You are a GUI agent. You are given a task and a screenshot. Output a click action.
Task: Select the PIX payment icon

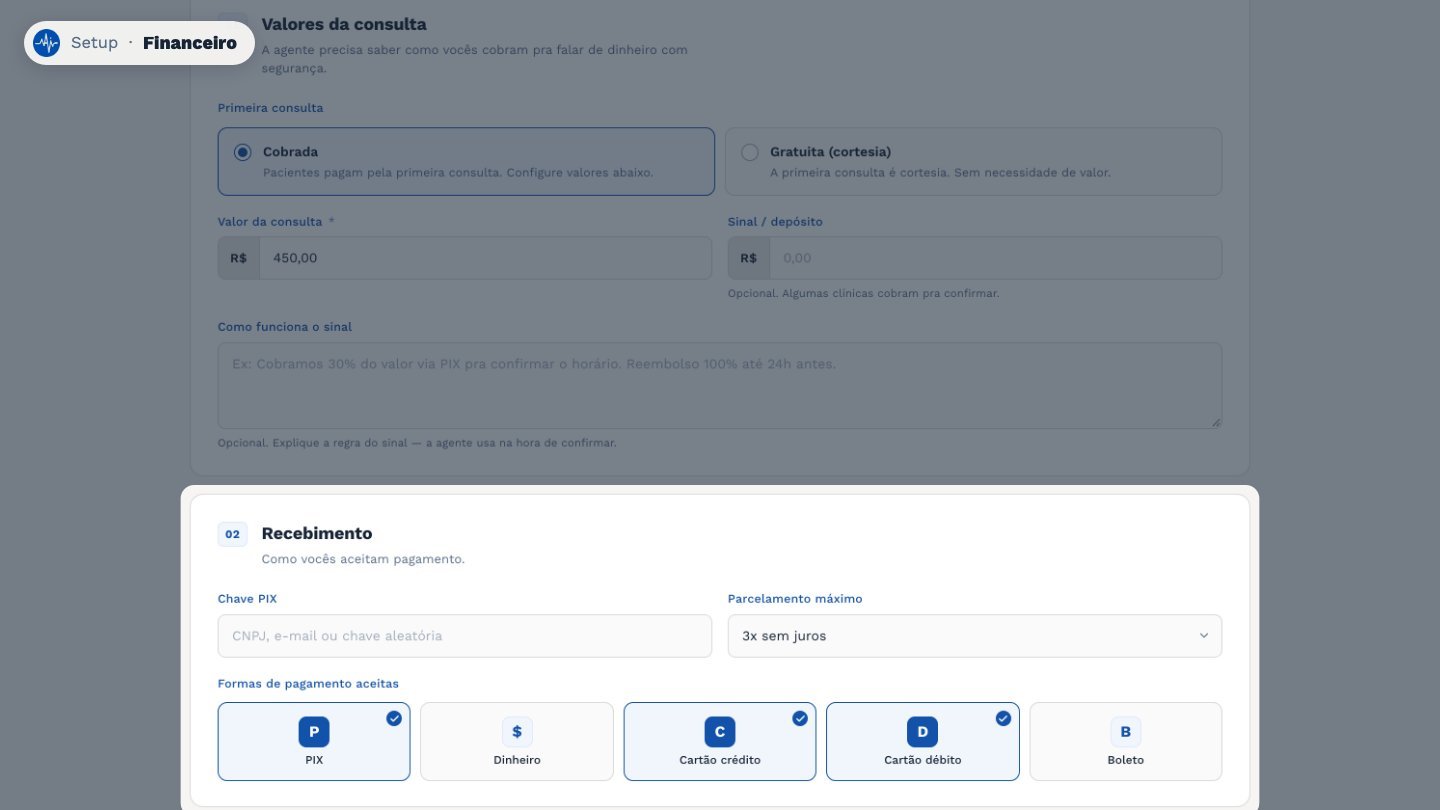pyautogui.click(x=314, y=732)
